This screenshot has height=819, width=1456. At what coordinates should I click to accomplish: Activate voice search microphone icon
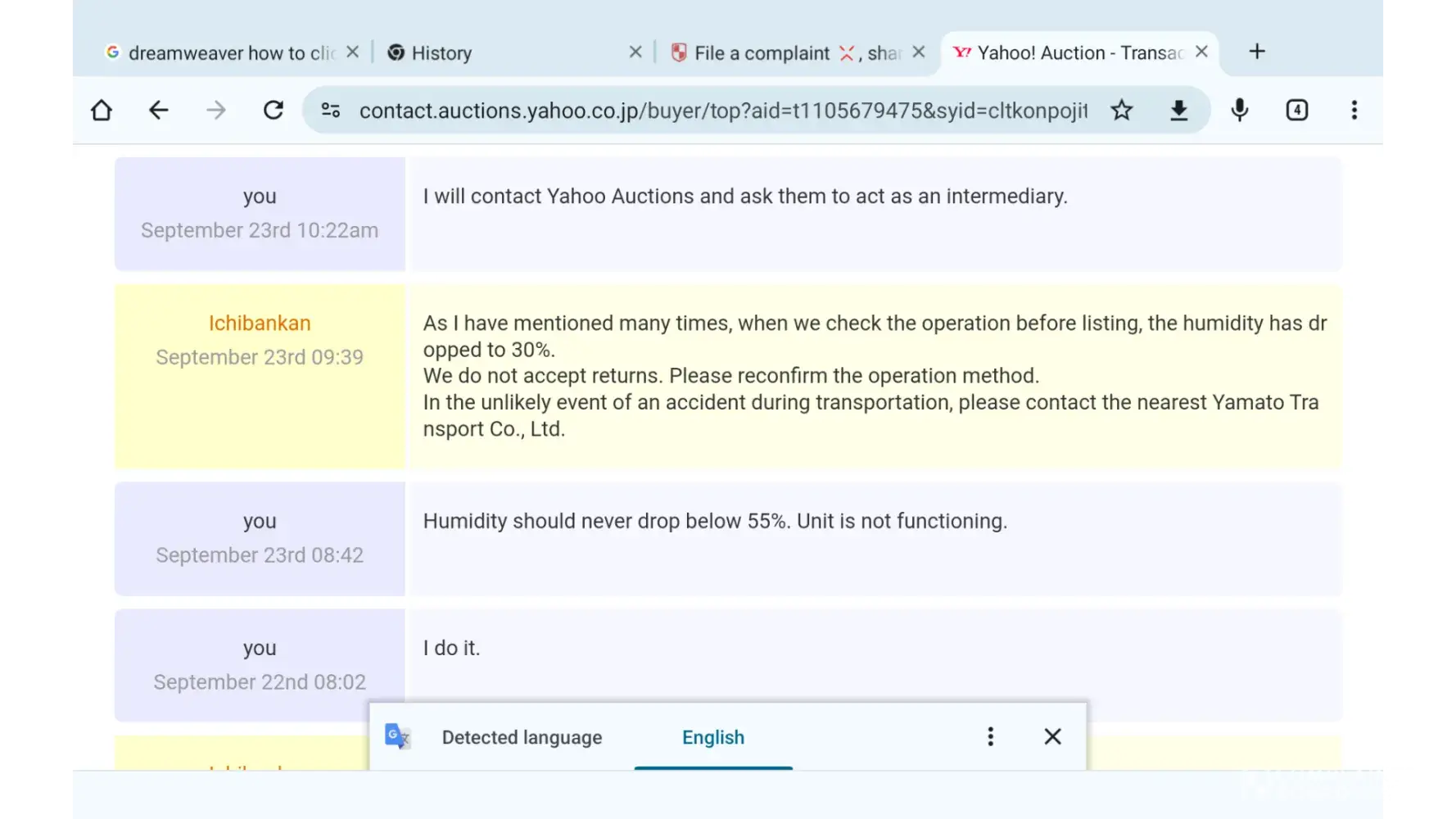(1240, 111)
